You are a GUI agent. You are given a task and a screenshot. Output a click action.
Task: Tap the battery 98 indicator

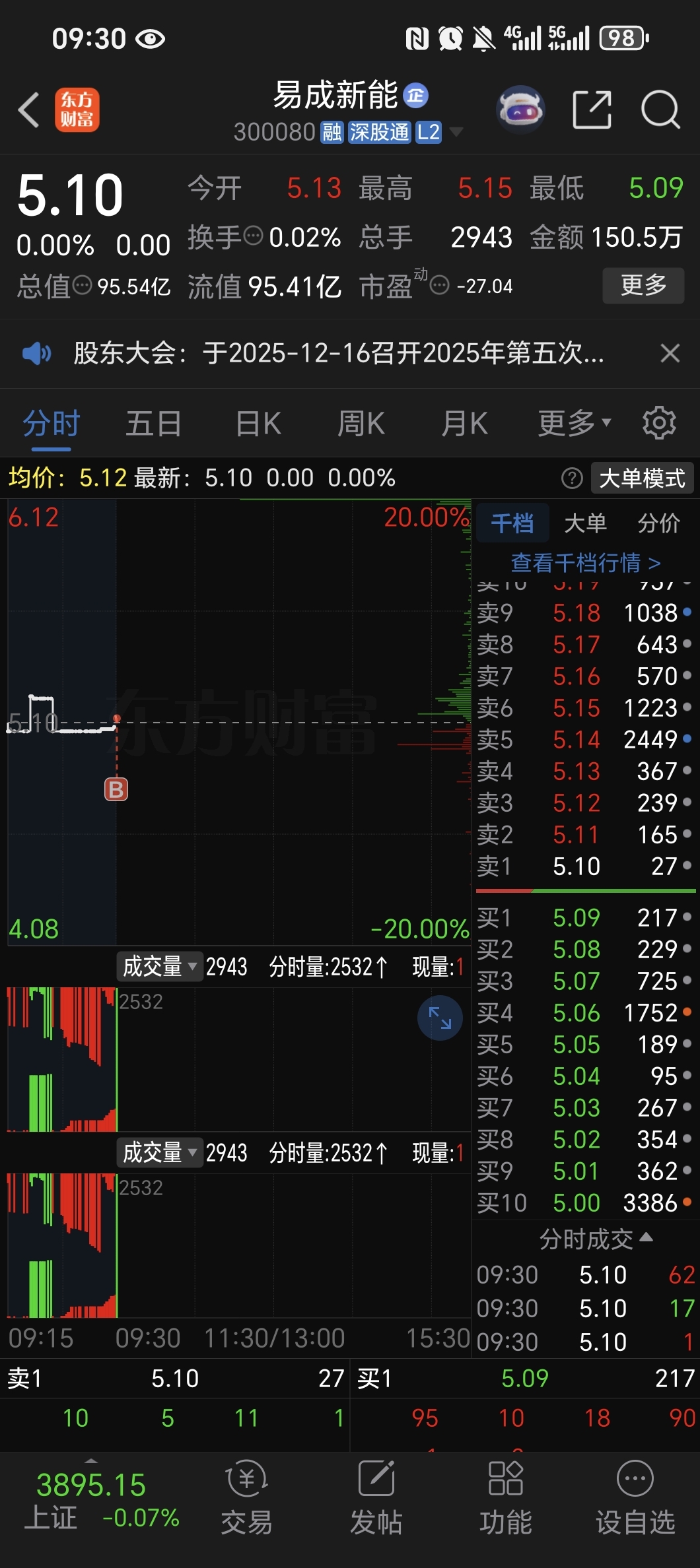click(624, 38)
